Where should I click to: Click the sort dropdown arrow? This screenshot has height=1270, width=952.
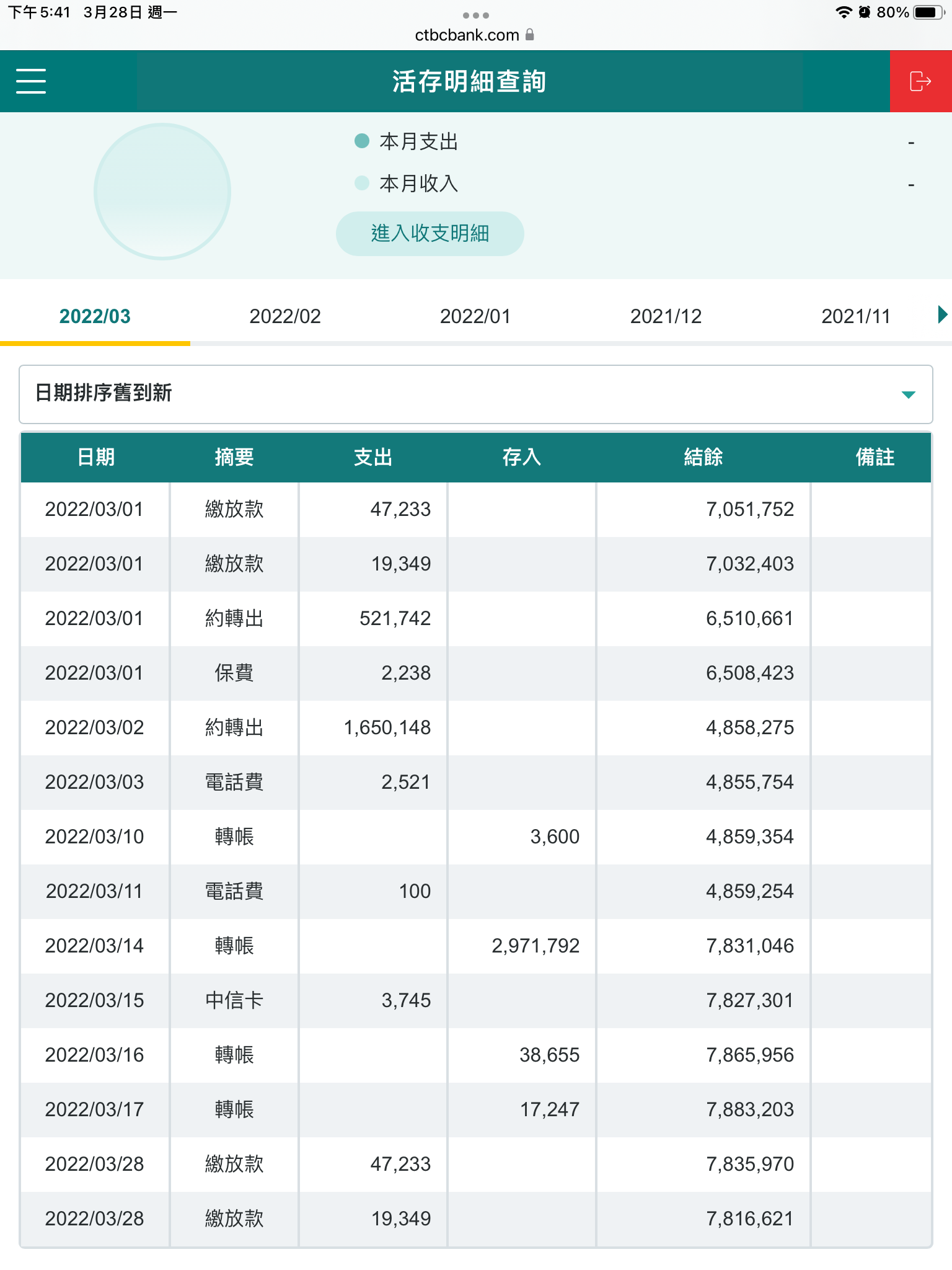(908, 394)
